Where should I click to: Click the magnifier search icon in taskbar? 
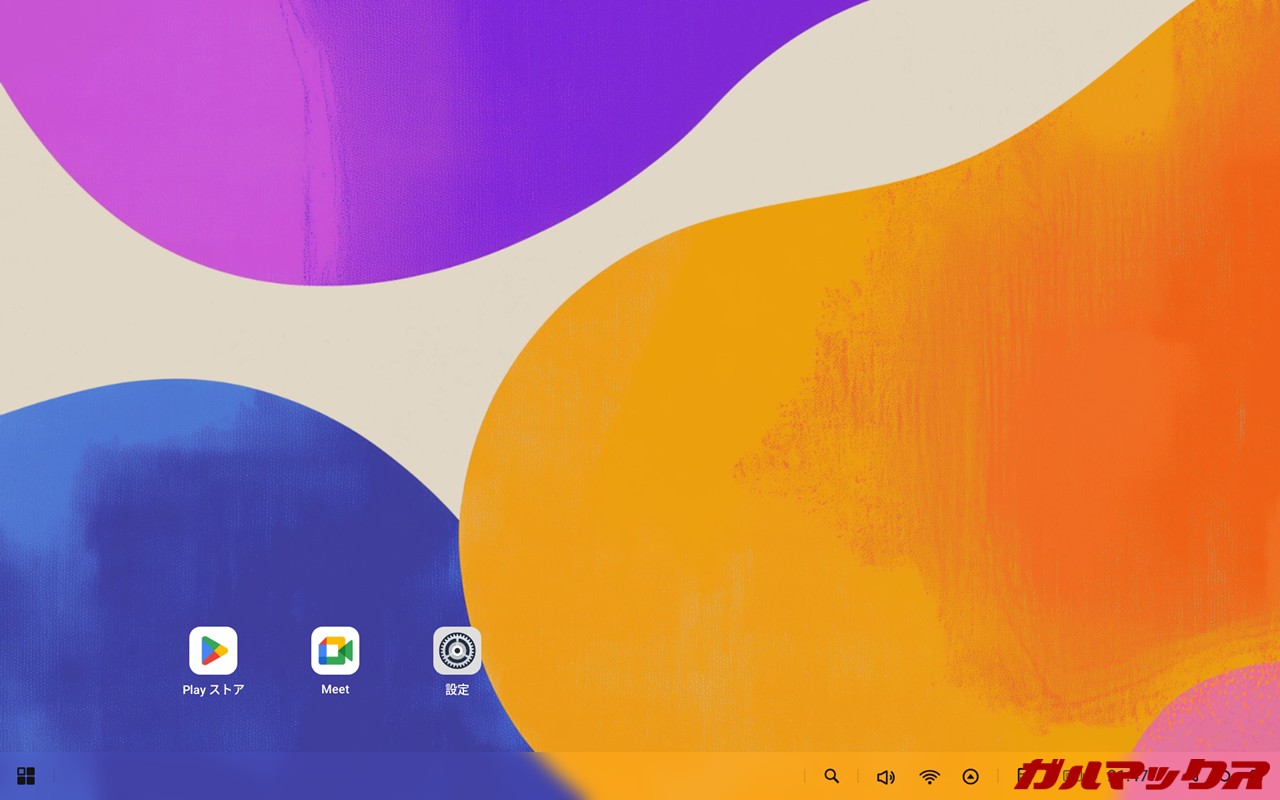click(831, 776)
